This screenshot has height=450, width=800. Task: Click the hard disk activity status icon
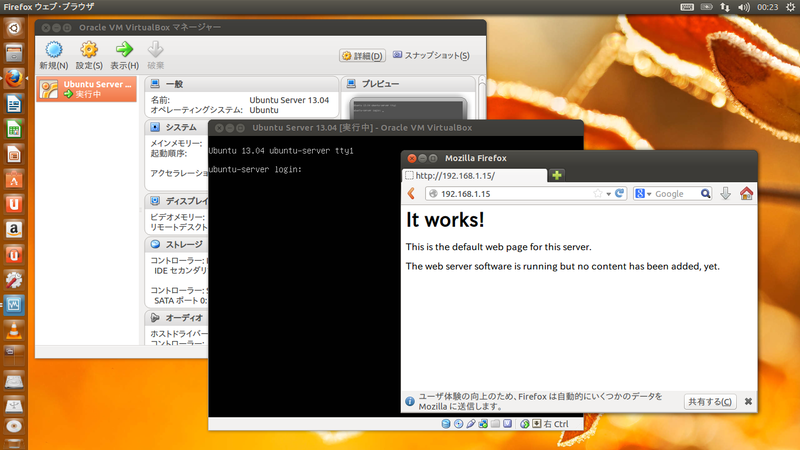point(446,424)
